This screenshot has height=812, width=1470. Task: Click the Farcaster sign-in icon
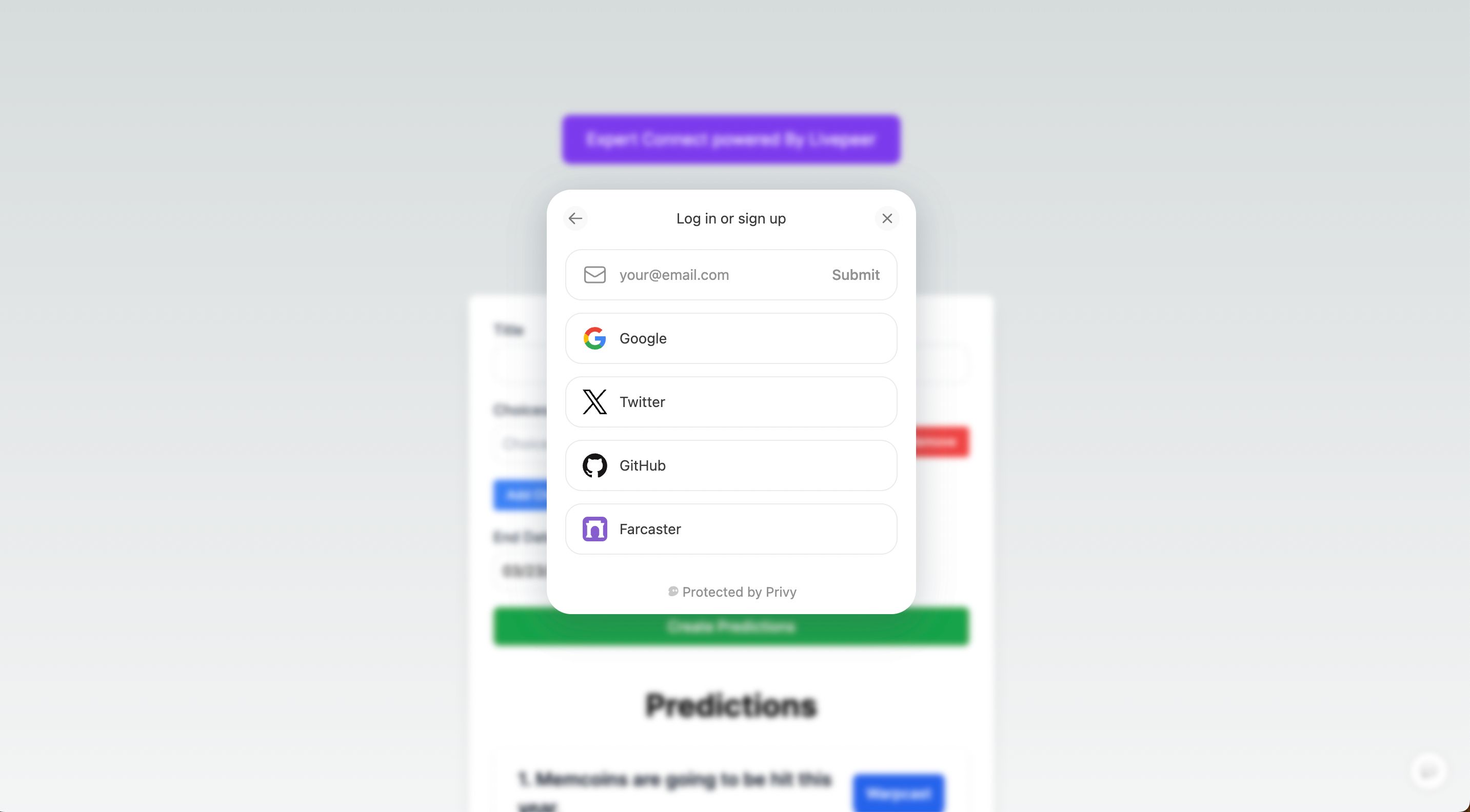coord(594,528)
